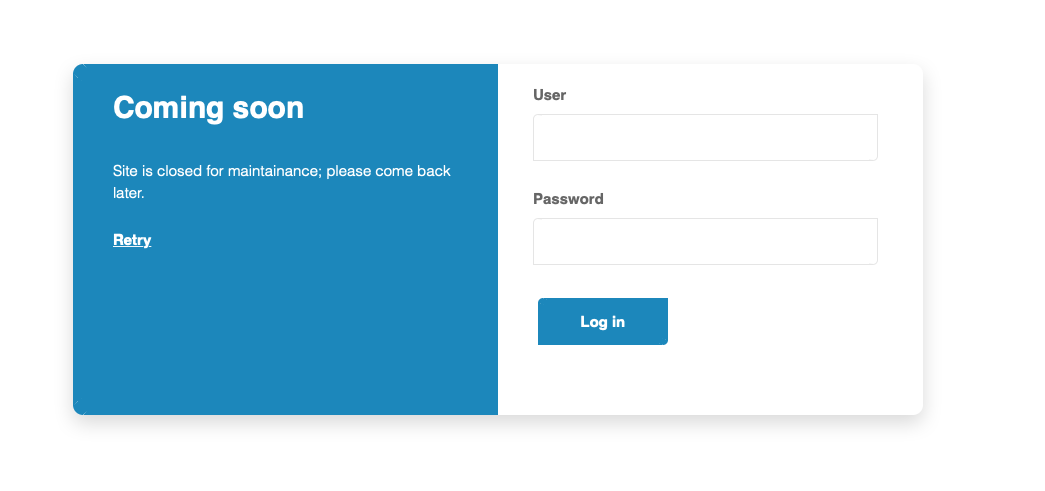This screenshot has height=491, width=1045.
Task: Click the "Password" field label
Action: [568, 199]
